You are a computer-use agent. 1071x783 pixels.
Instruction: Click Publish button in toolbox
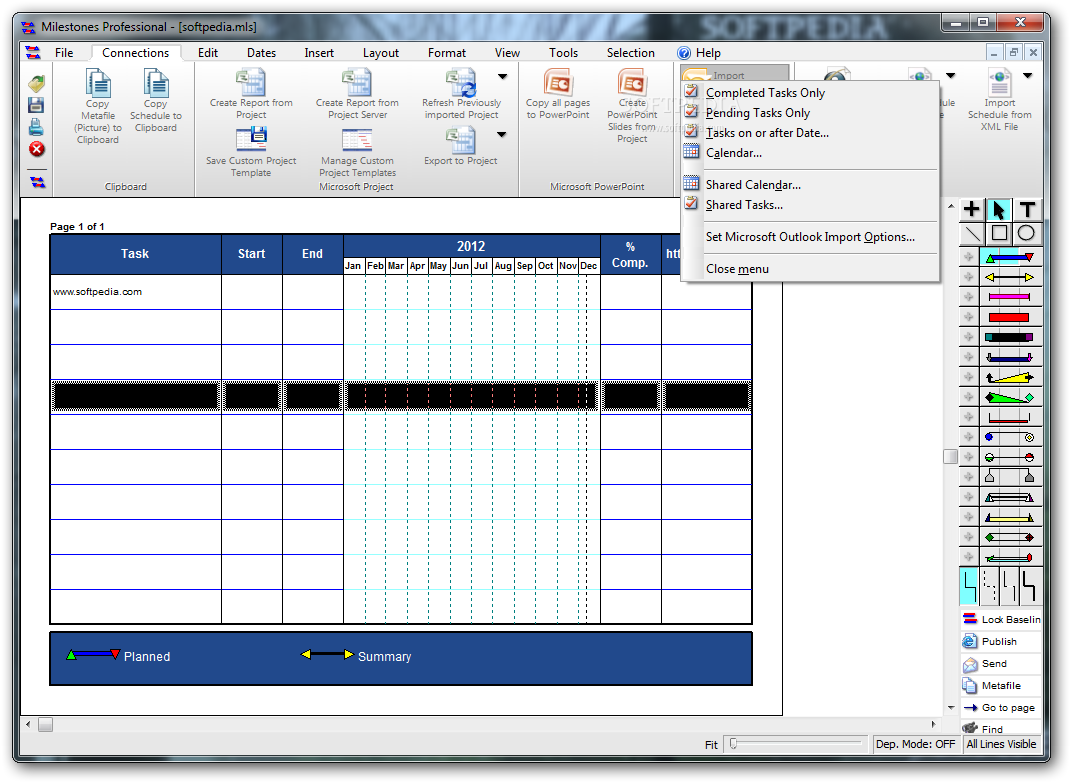pyautogui.click(x=1001, y=641)
